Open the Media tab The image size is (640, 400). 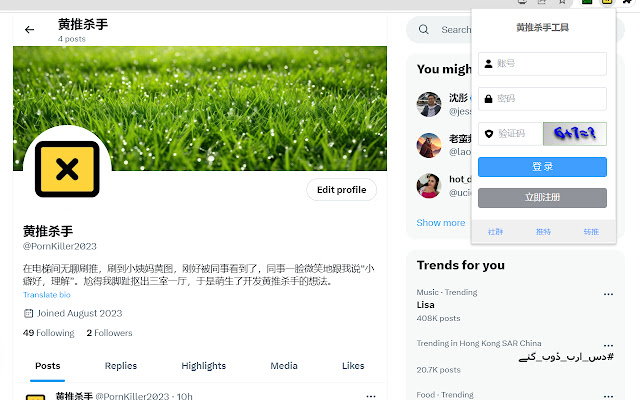[284, 366]
